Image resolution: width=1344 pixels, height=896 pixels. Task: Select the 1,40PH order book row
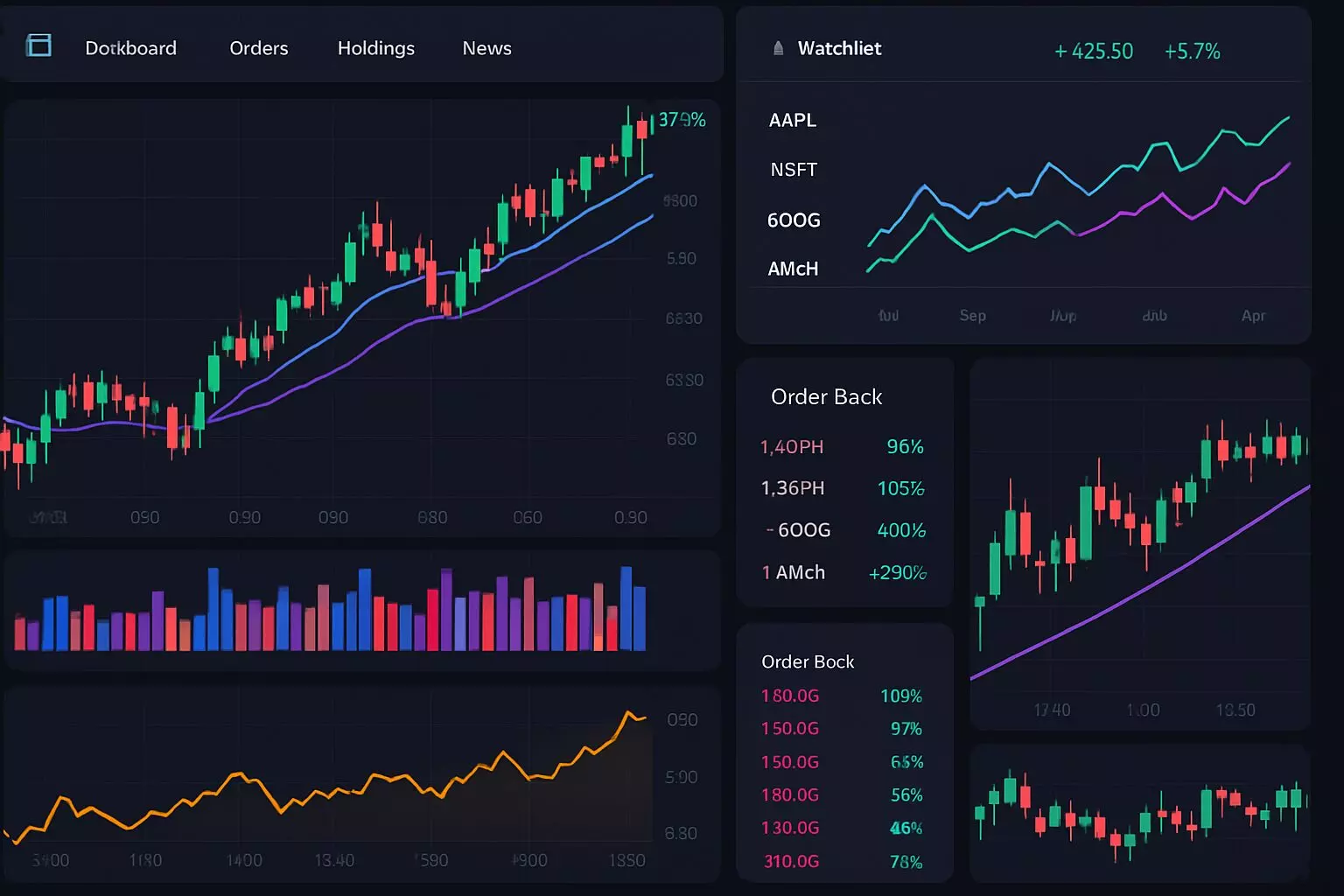tap(792, 446)
